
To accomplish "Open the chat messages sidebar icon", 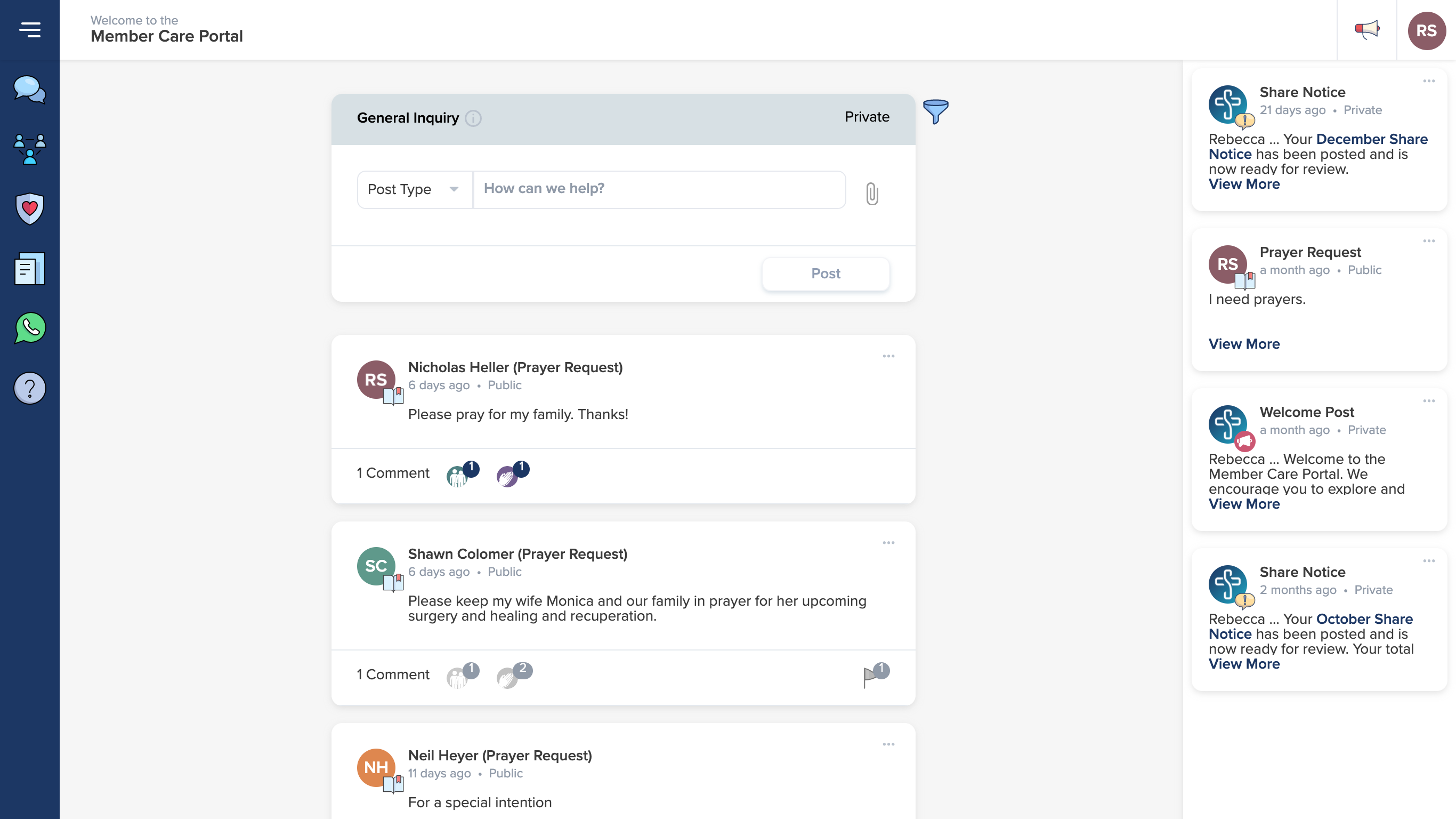I will click(29, 90).
